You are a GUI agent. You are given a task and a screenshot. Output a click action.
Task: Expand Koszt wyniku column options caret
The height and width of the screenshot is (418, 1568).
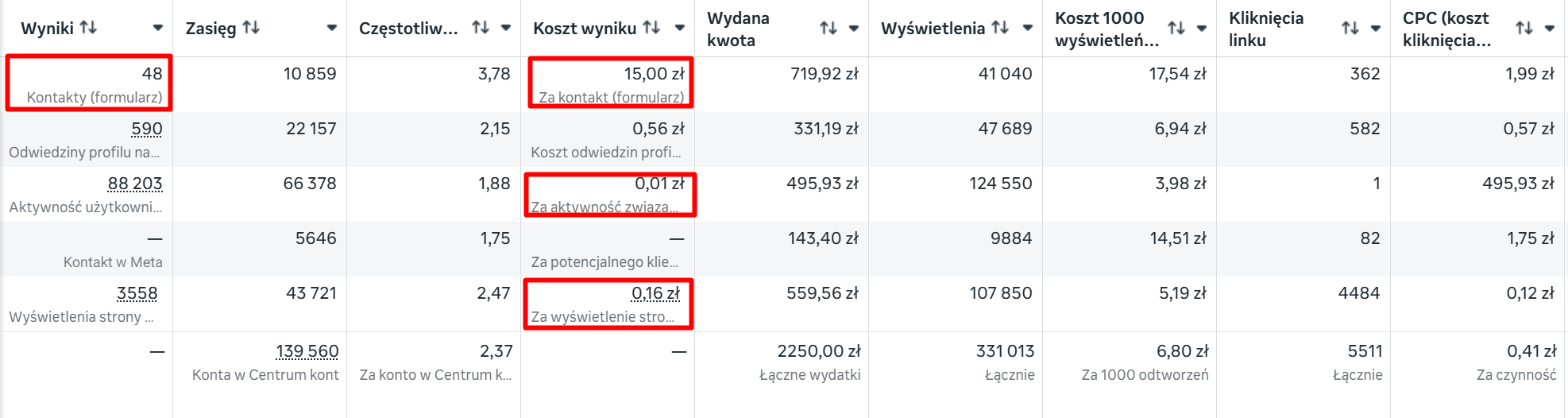coord(680,29)
